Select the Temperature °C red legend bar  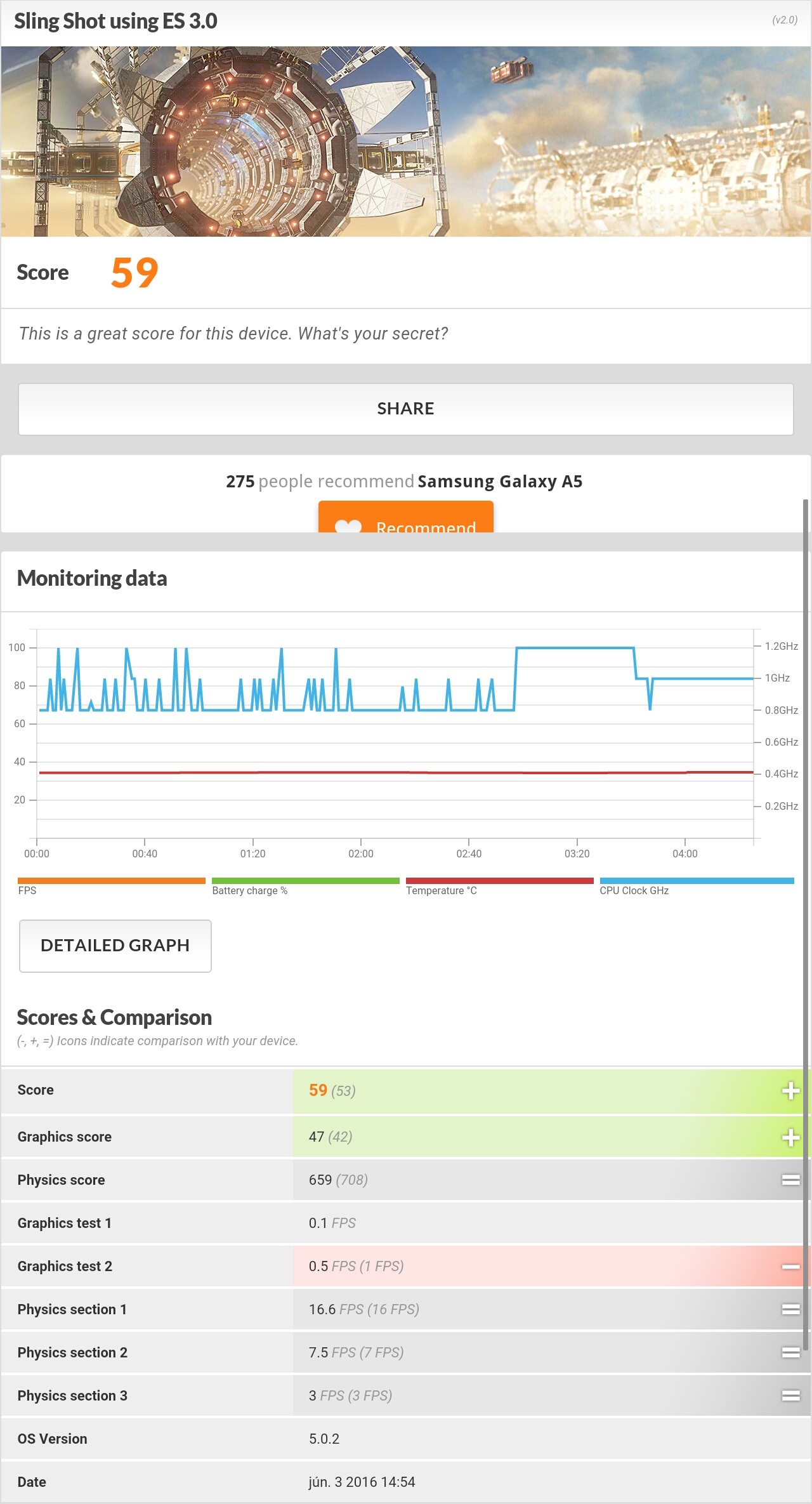pos(500,881)
